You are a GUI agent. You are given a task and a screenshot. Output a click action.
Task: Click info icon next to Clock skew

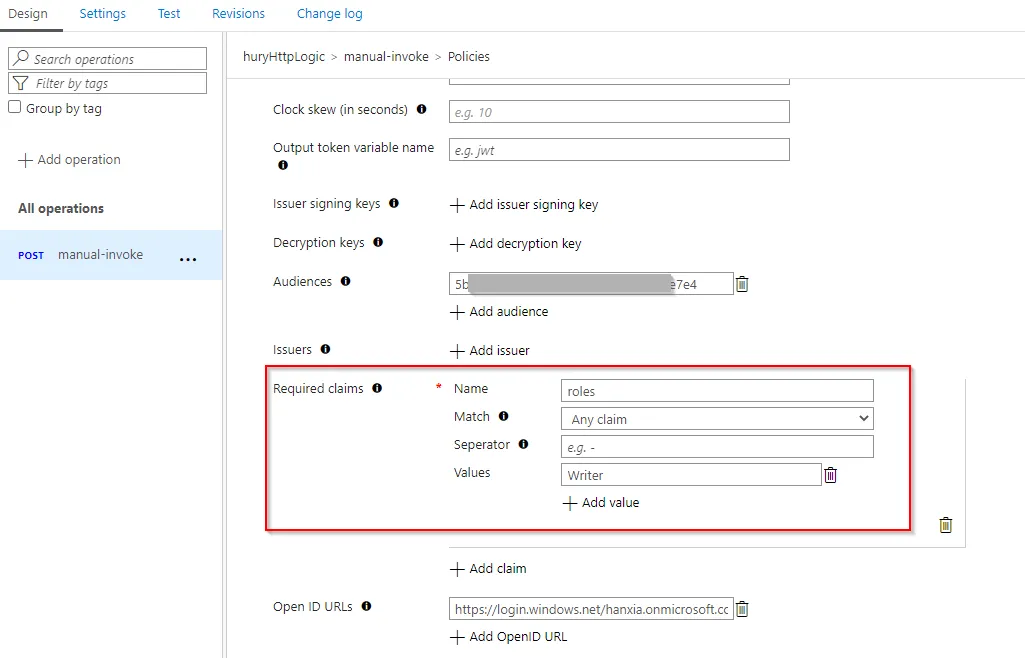pyautogui.click(x=421, y=109)
